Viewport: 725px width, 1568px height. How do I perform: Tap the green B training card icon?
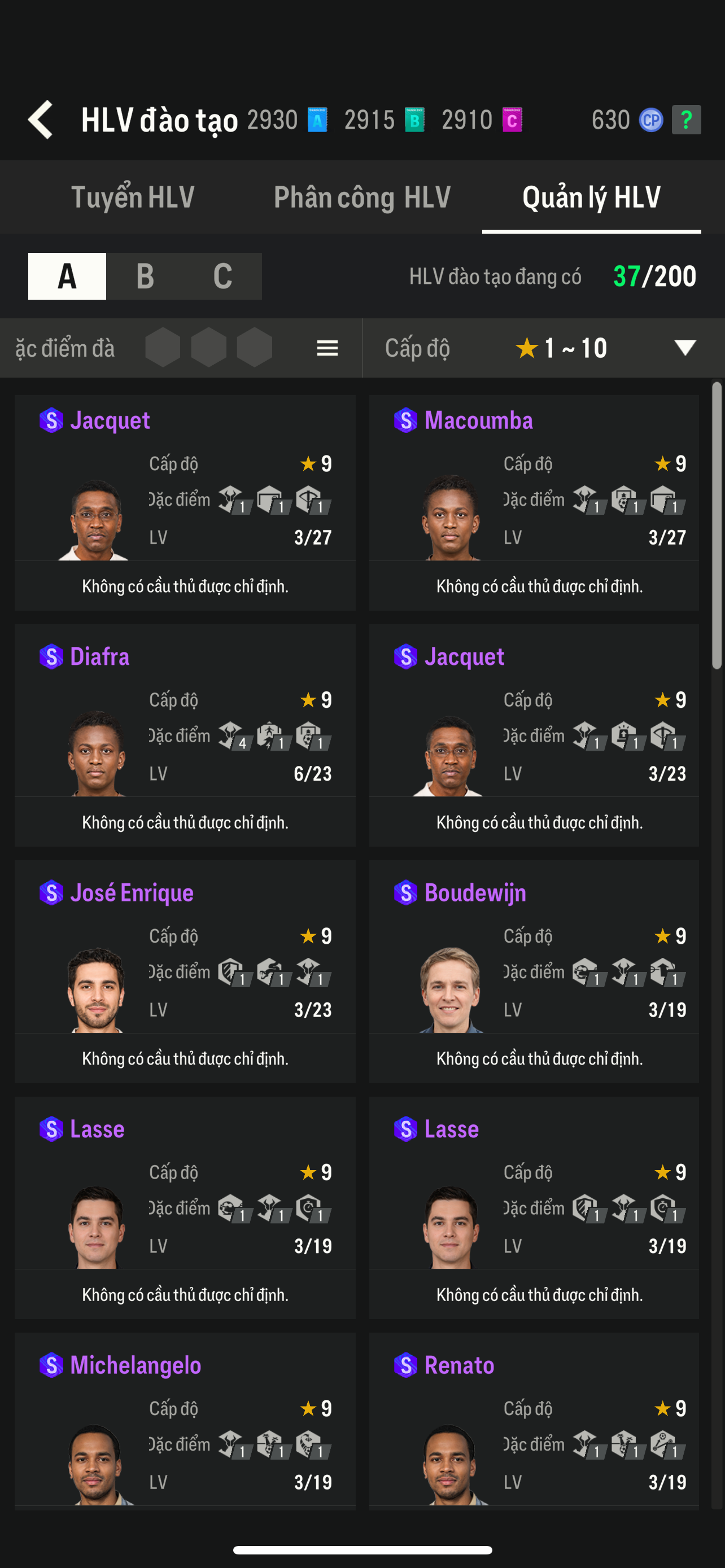414,120
